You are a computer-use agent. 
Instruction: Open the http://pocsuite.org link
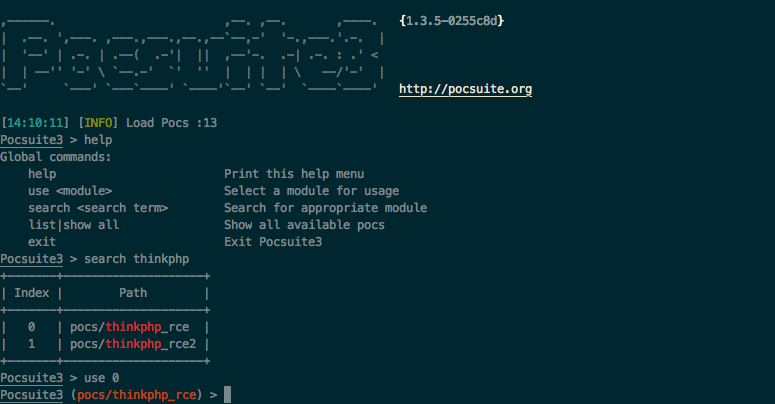coord(466,90)
